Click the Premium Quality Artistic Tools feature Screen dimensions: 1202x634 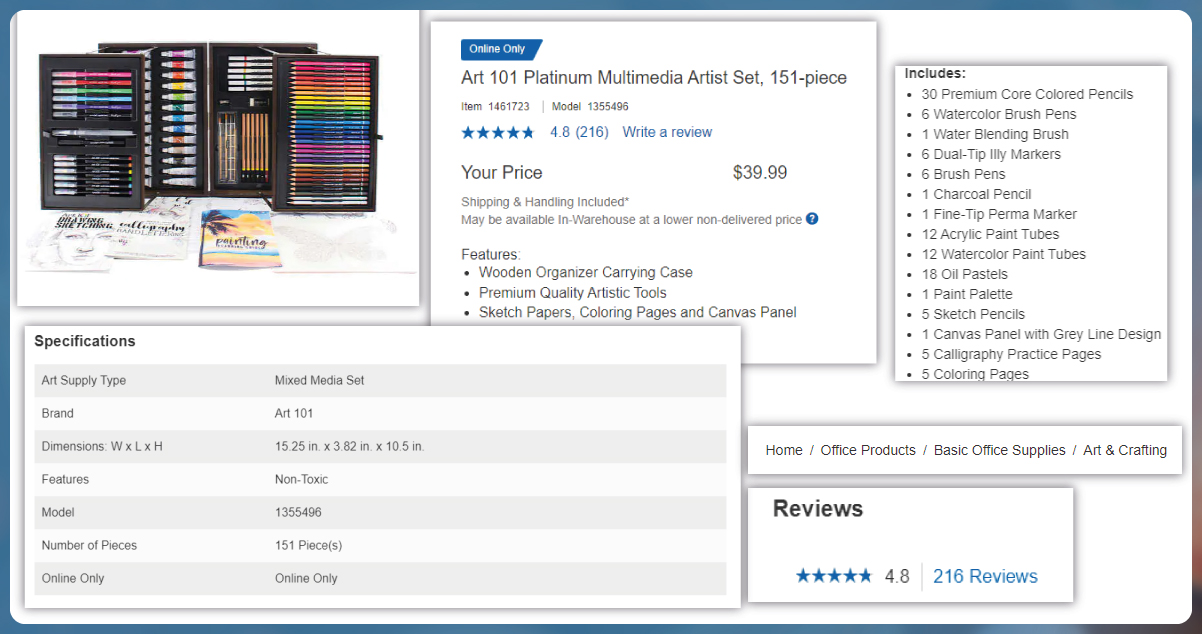[573, 293]
